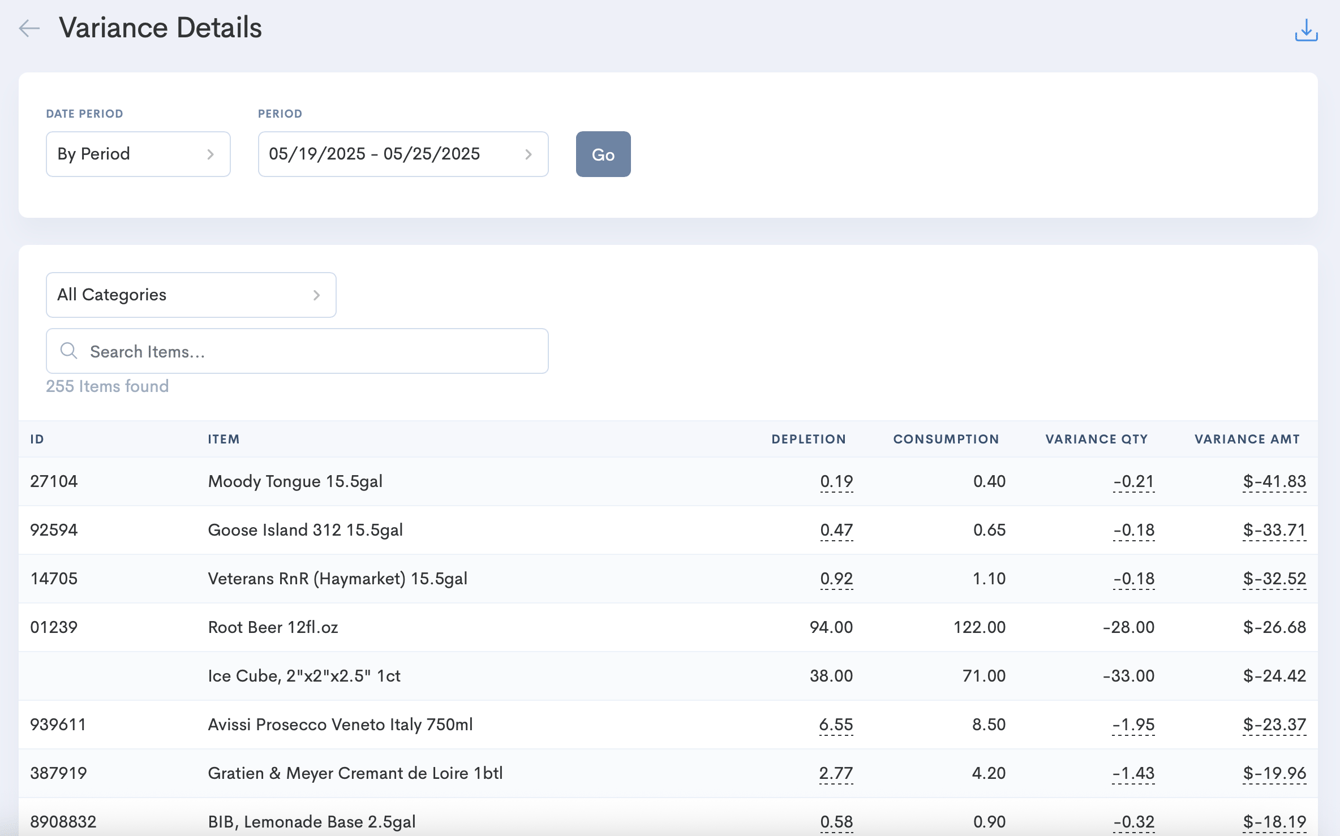Click Moody Tongue variance amount $-41.83
This screenshot has height=836, width=1340.
pos(1274,482)
